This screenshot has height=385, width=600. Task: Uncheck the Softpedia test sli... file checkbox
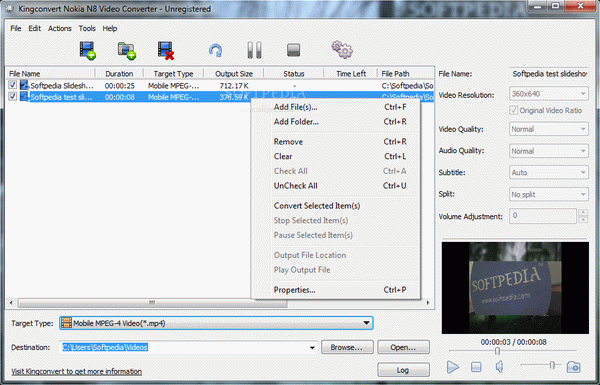[13, 96]
